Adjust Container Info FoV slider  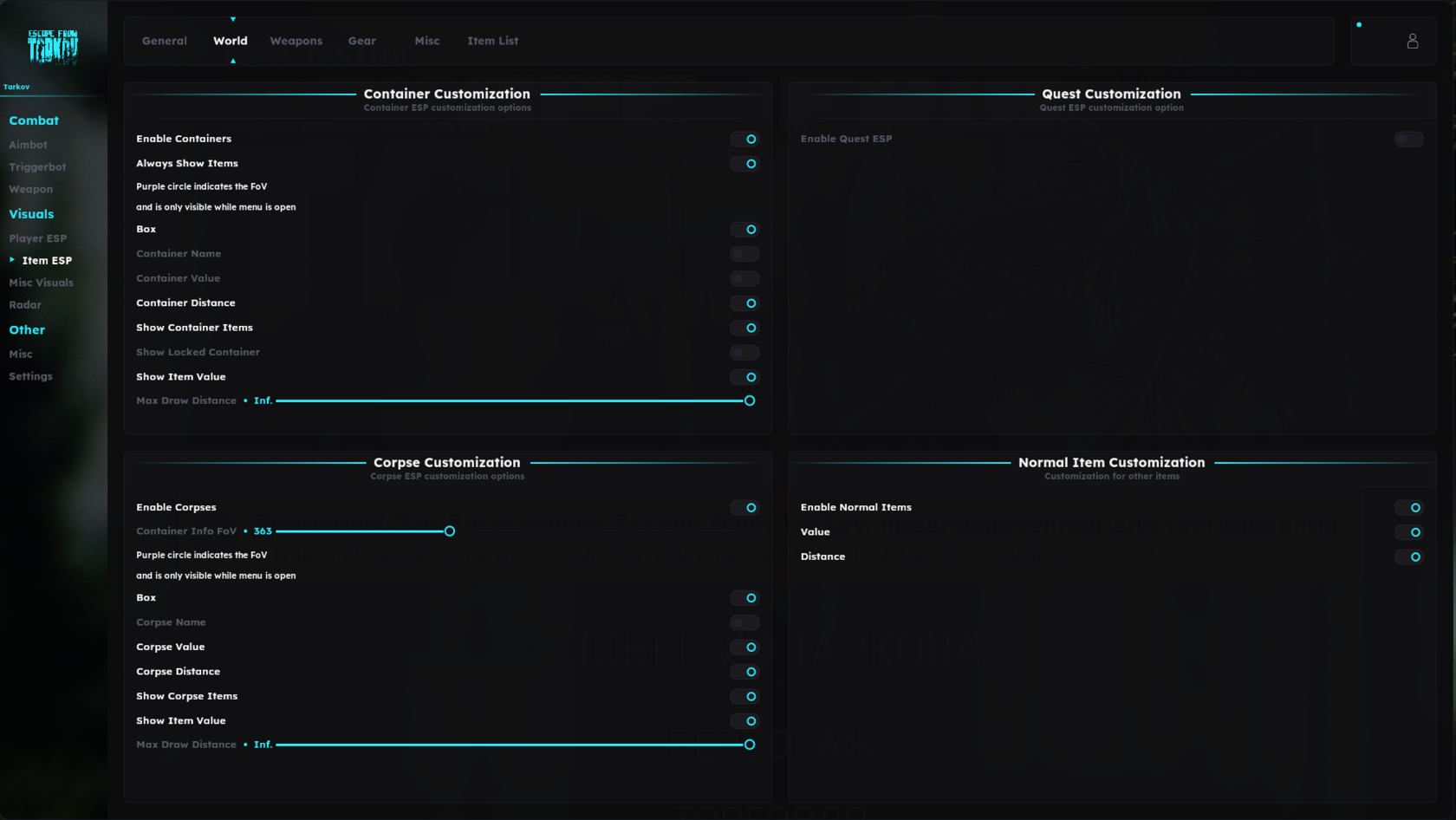(515, 531)
